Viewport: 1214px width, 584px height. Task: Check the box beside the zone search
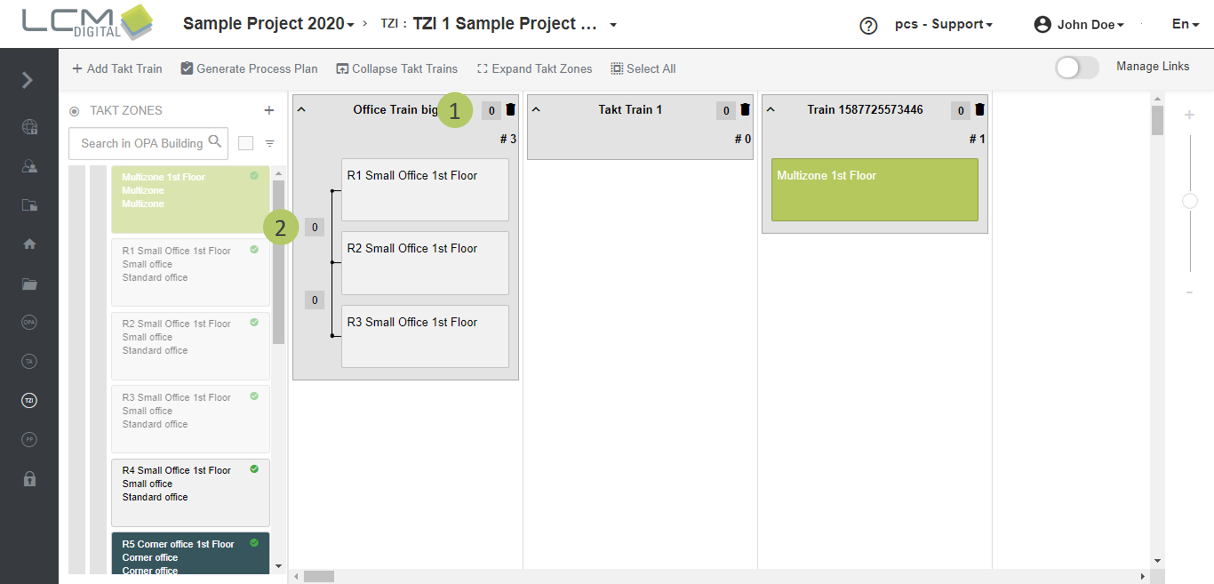click(x=246, y=144)
